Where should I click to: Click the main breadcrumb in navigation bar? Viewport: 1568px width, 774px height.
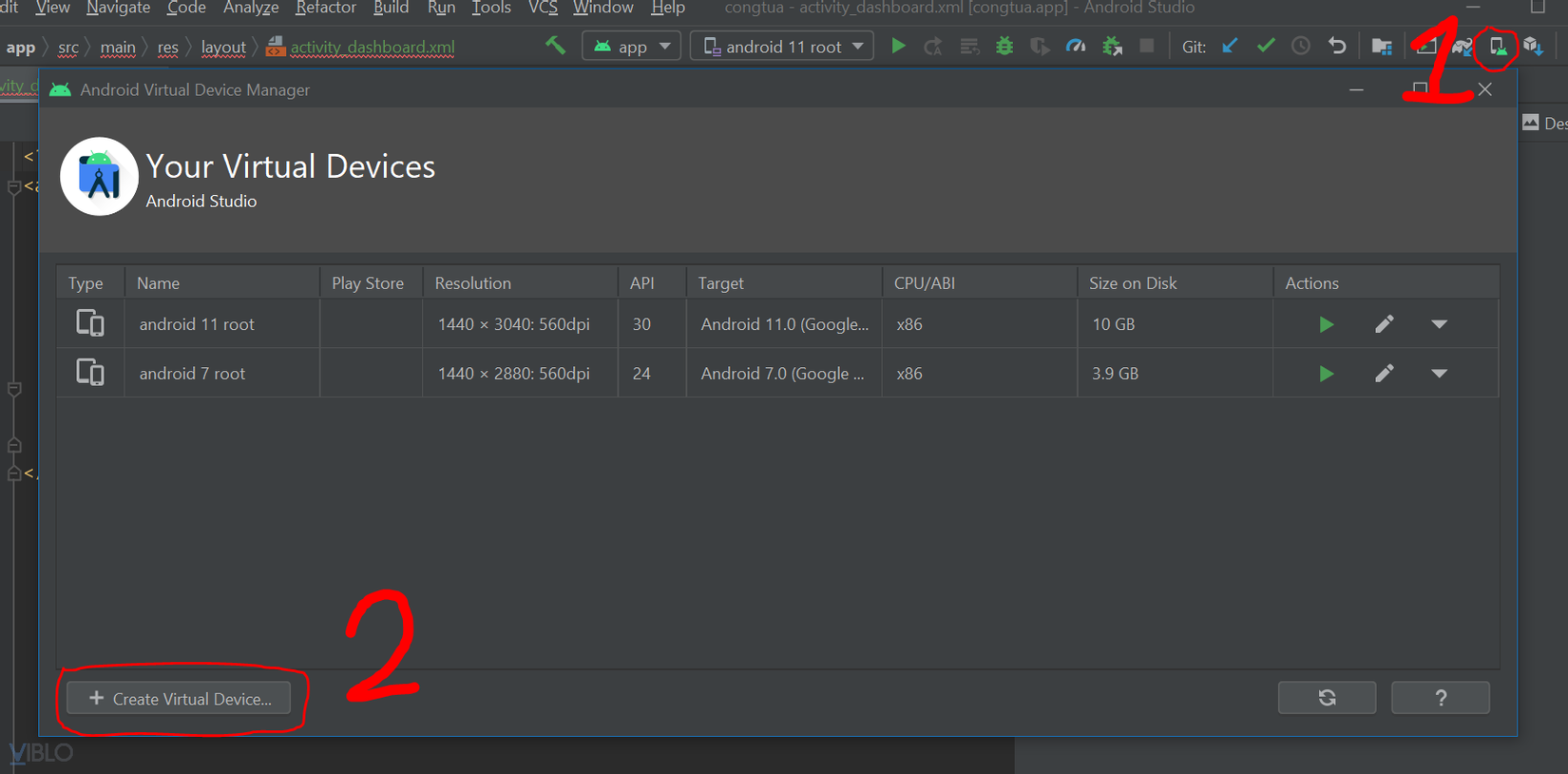[x=118, y=48]
